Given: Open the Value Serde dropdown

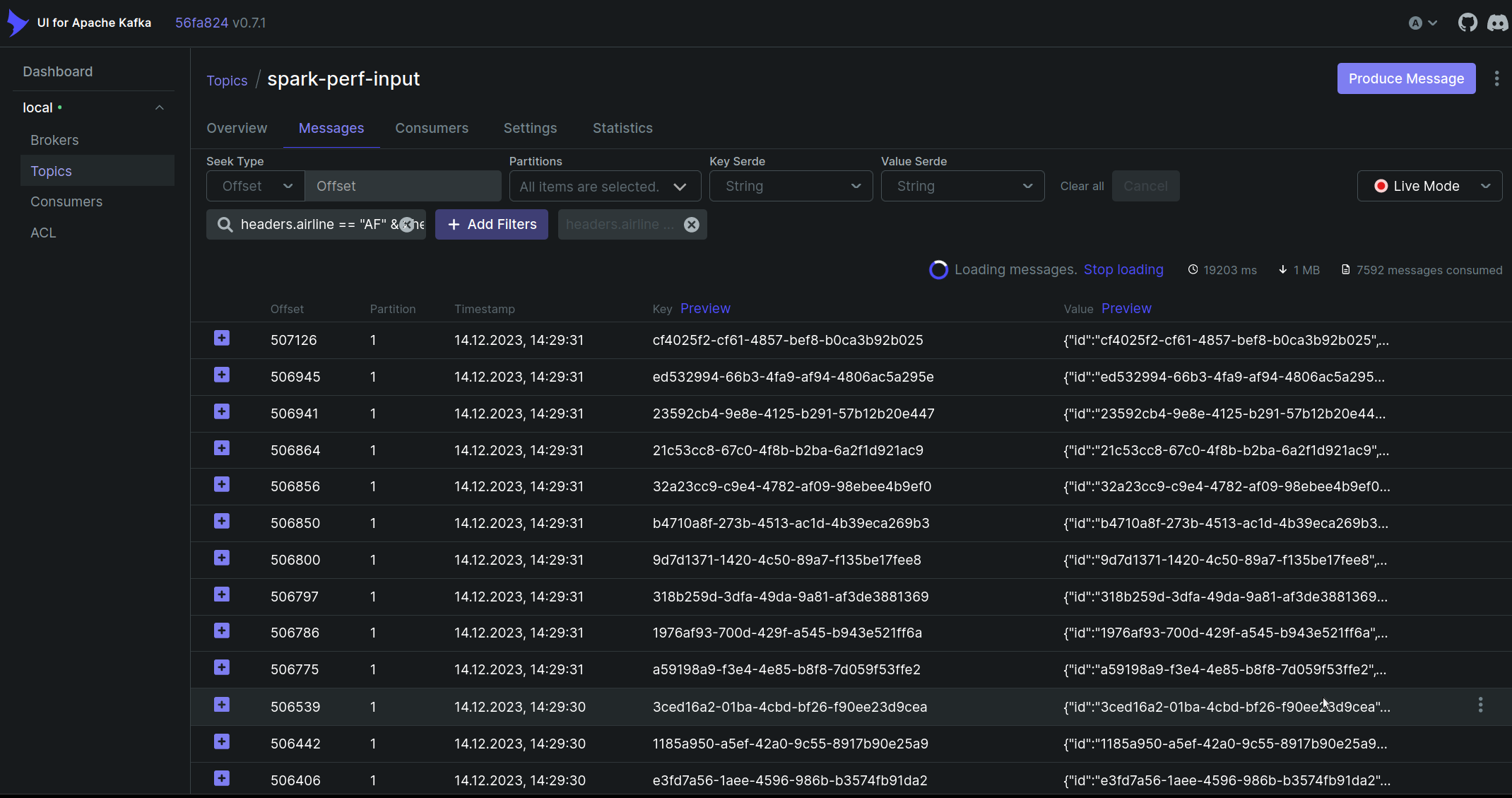Looking at the screenshot, I should [962, 186].
